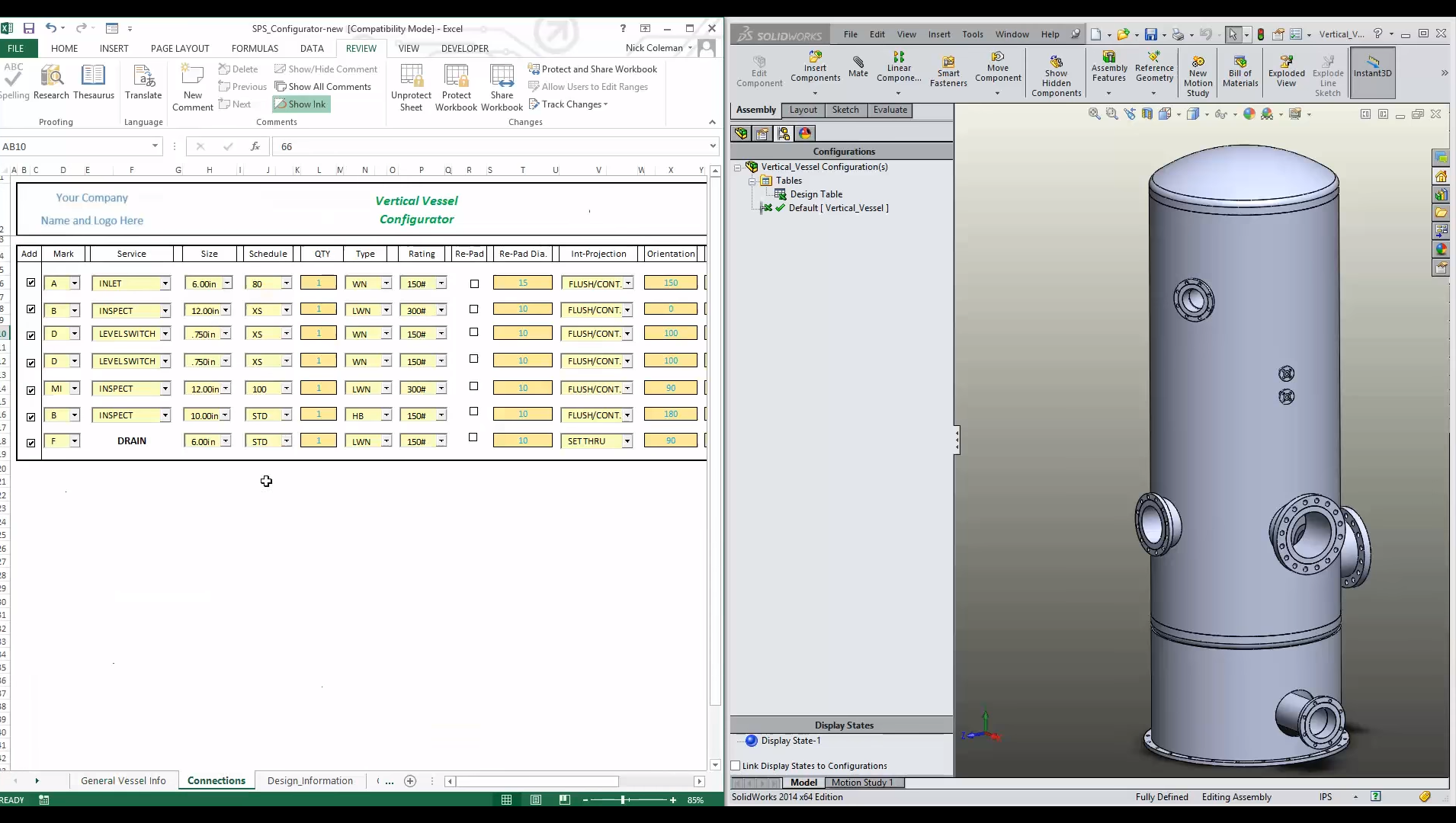
Task: Enable Re-Pad checkbox for 10.00in INSPECT row
Action: click(x=473, y=411)
